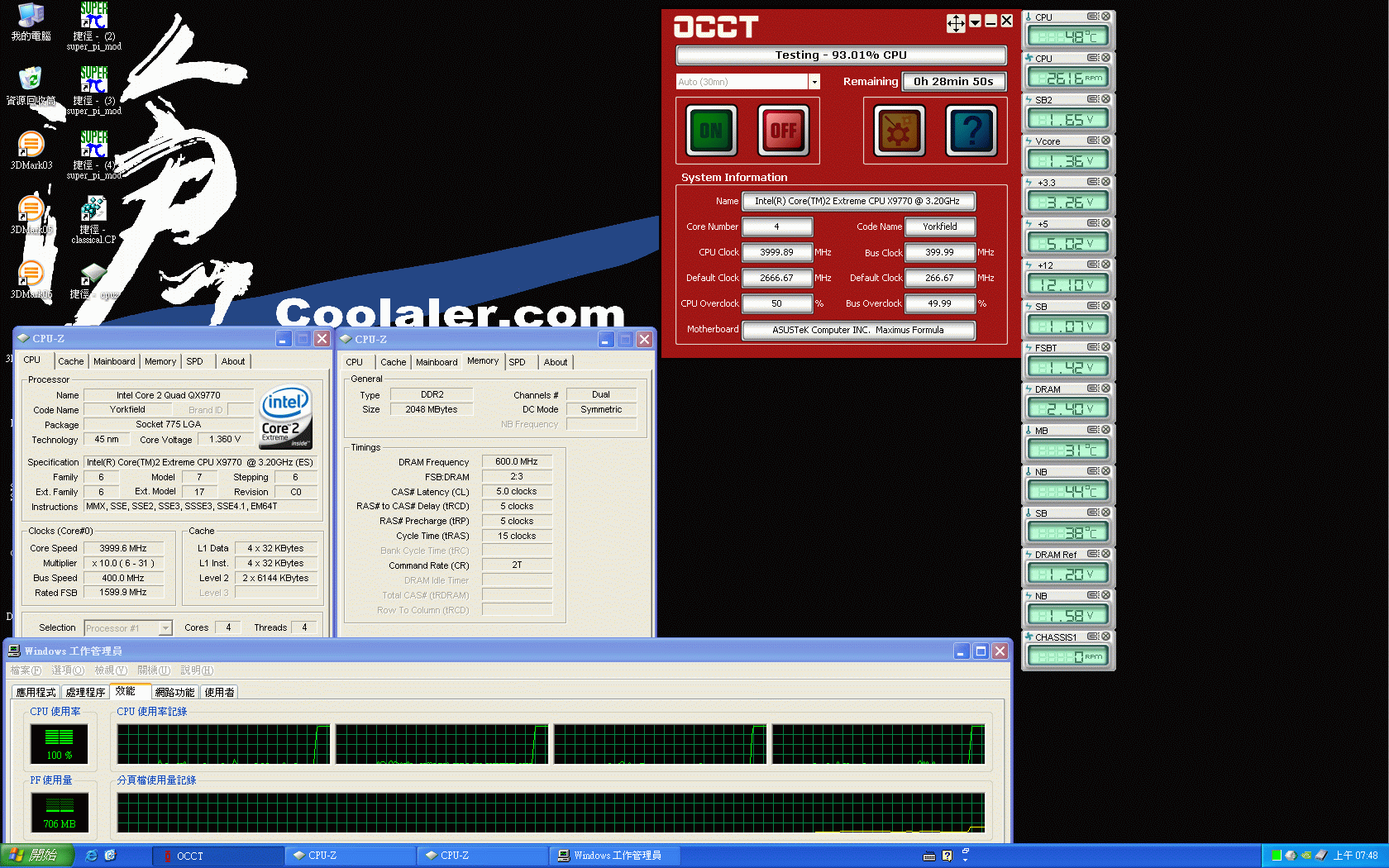This screenshot has height=868, width=1389.
Task: Switch to the Networking (網路功能) tab
Action: (x=174, y=693)
